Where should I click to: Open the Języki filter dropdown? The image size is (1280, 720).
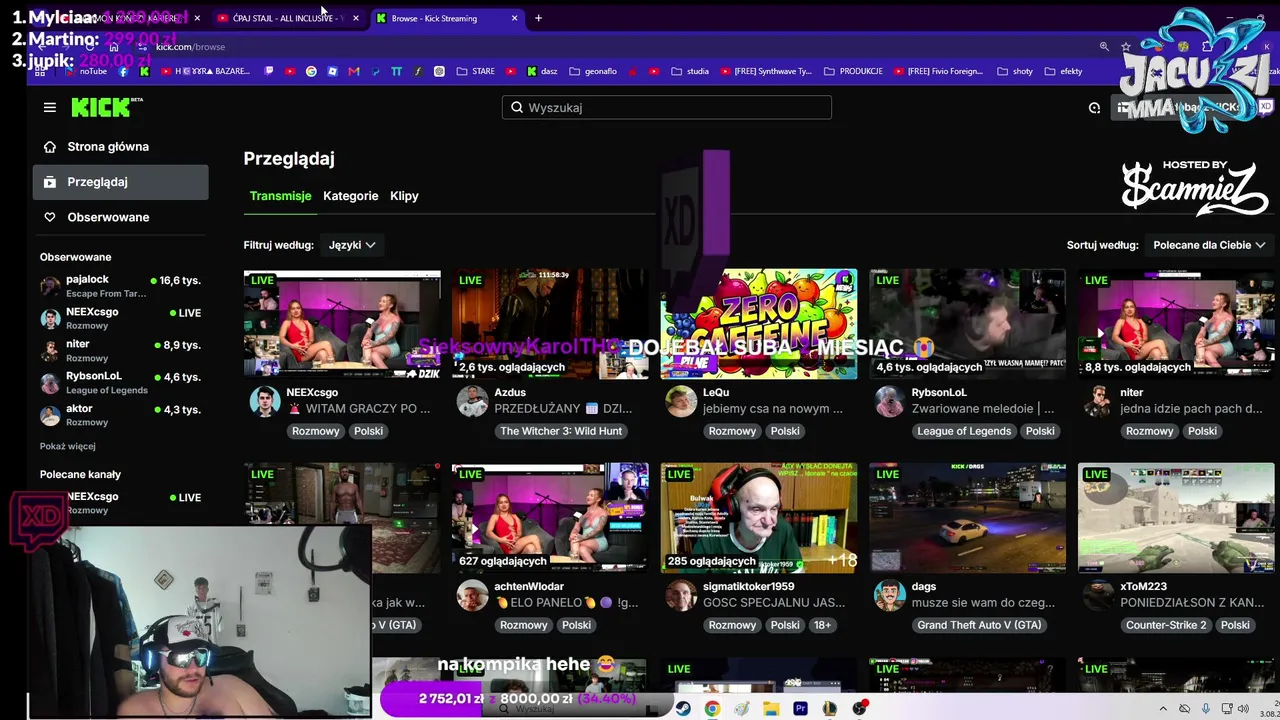[x=352, y=245]
